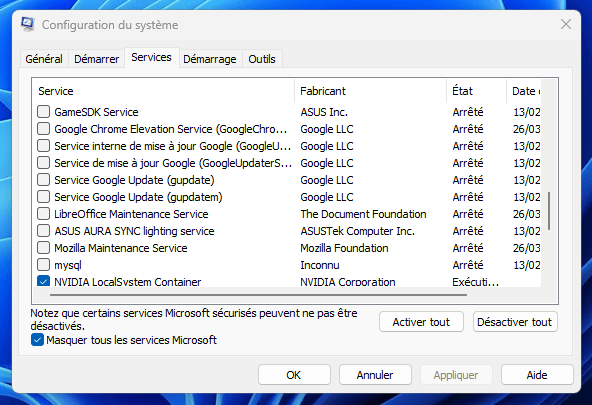Check Mozilla Maintenance Service box

(x=43, y=248)
